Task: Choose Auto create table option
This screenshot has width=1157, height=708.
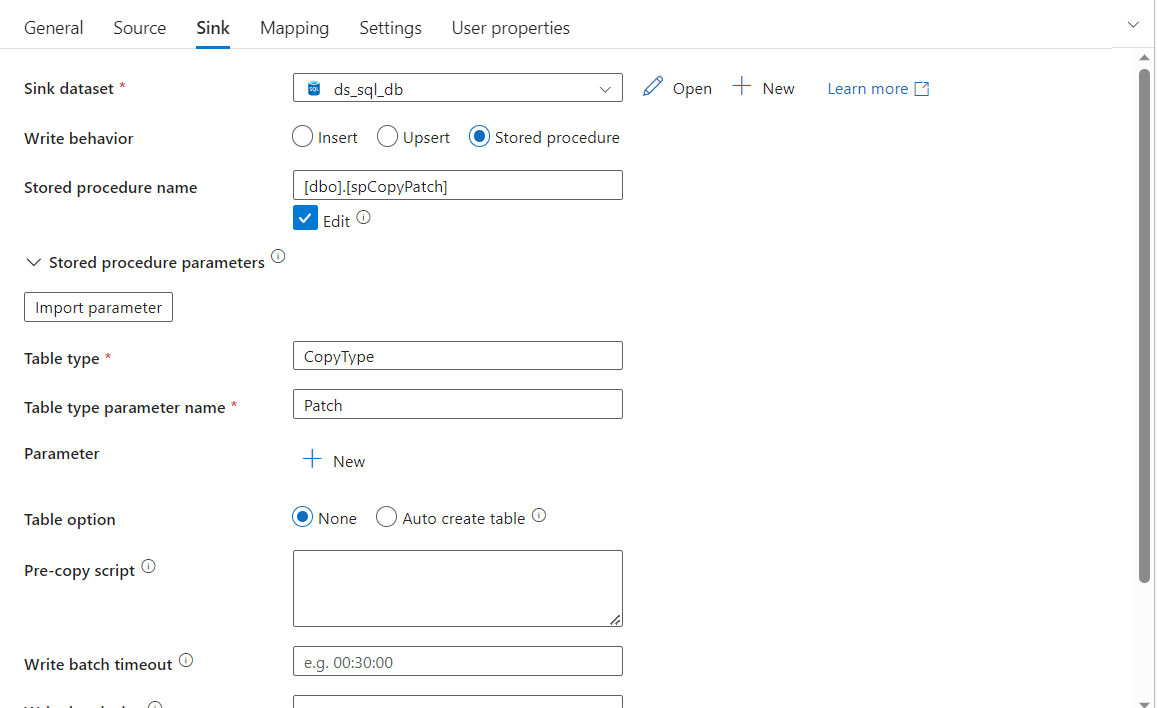Action: (387, 517)
